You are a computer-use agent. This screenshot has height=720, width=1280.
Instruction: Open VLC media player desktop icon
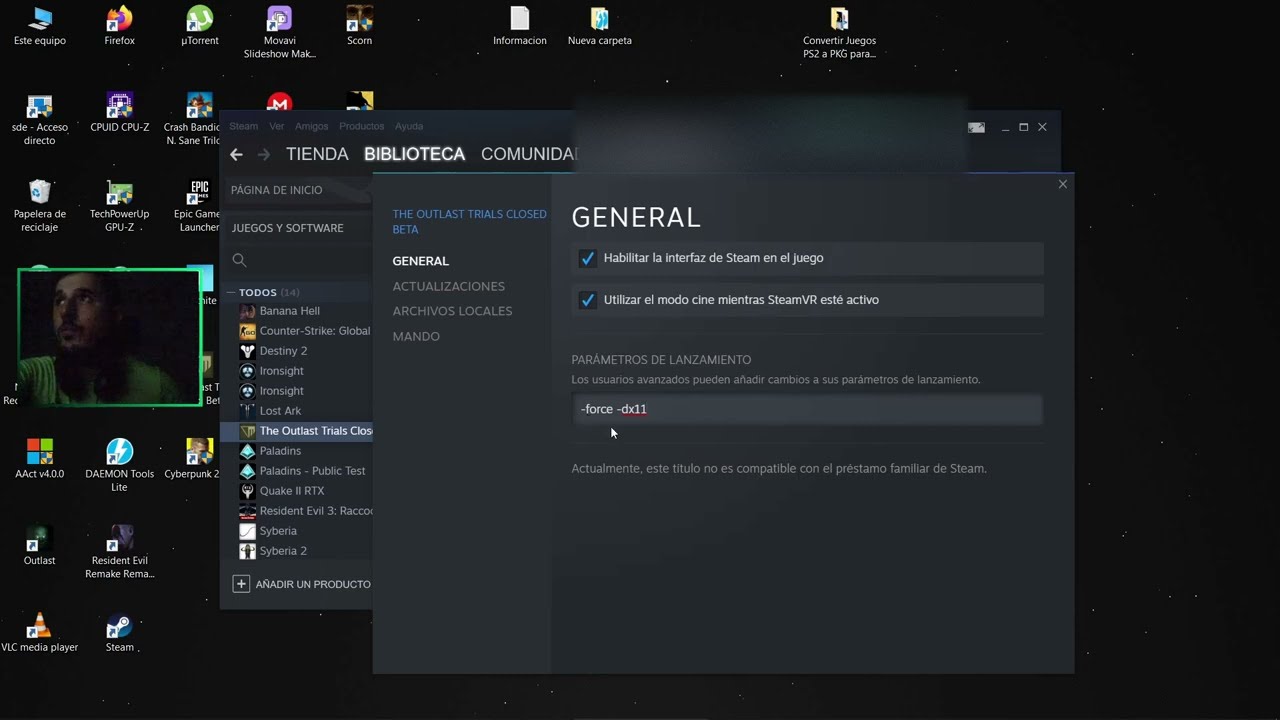(40, 632)
